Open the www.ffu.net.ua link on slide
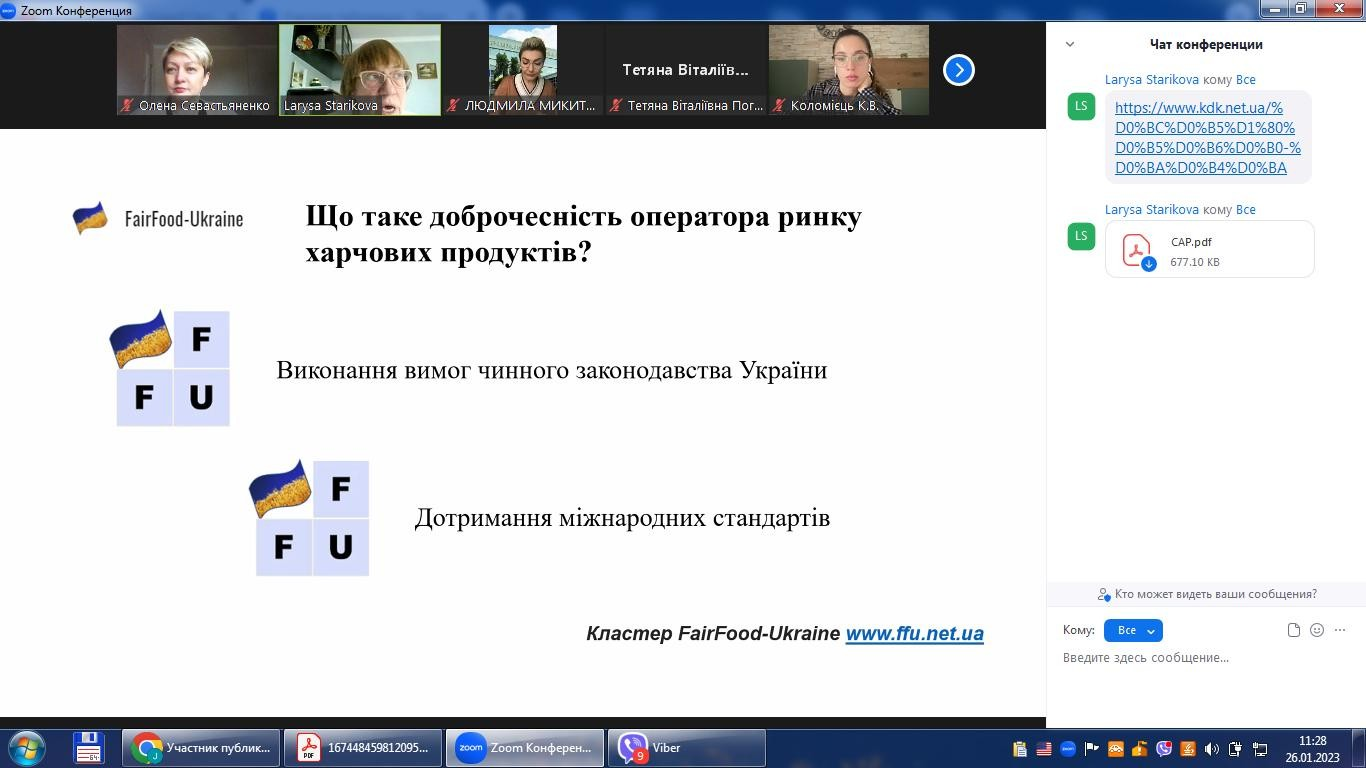The height and width of the screenshot is (768, 1366). pyautogui.click(x=914, y=633)
